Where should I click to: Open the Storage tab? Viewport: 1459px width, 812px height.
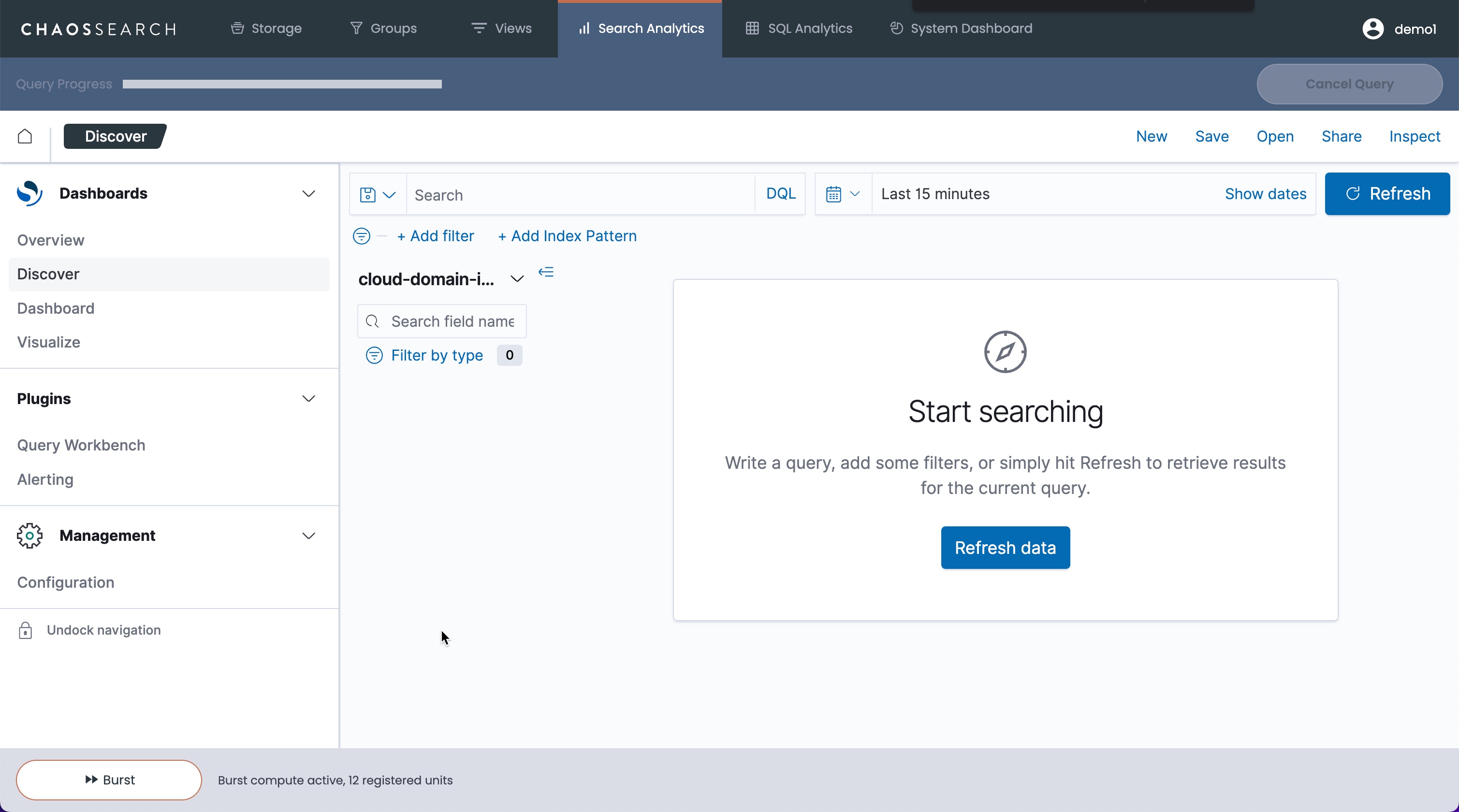(266, 29)
